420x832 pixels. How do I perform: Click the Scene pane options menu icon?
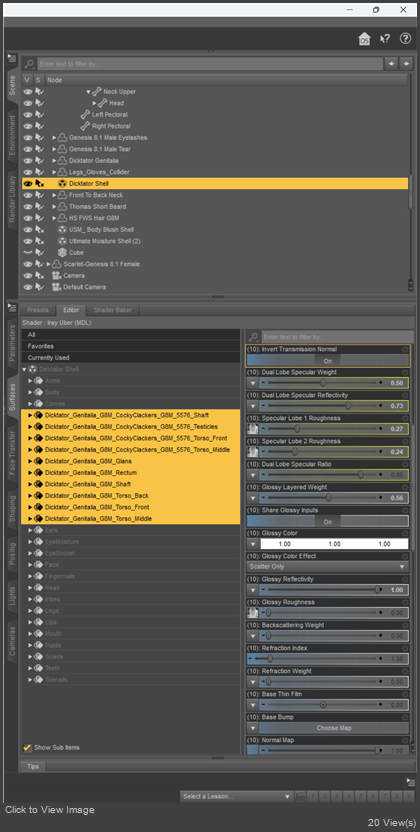tap(13, 58)
